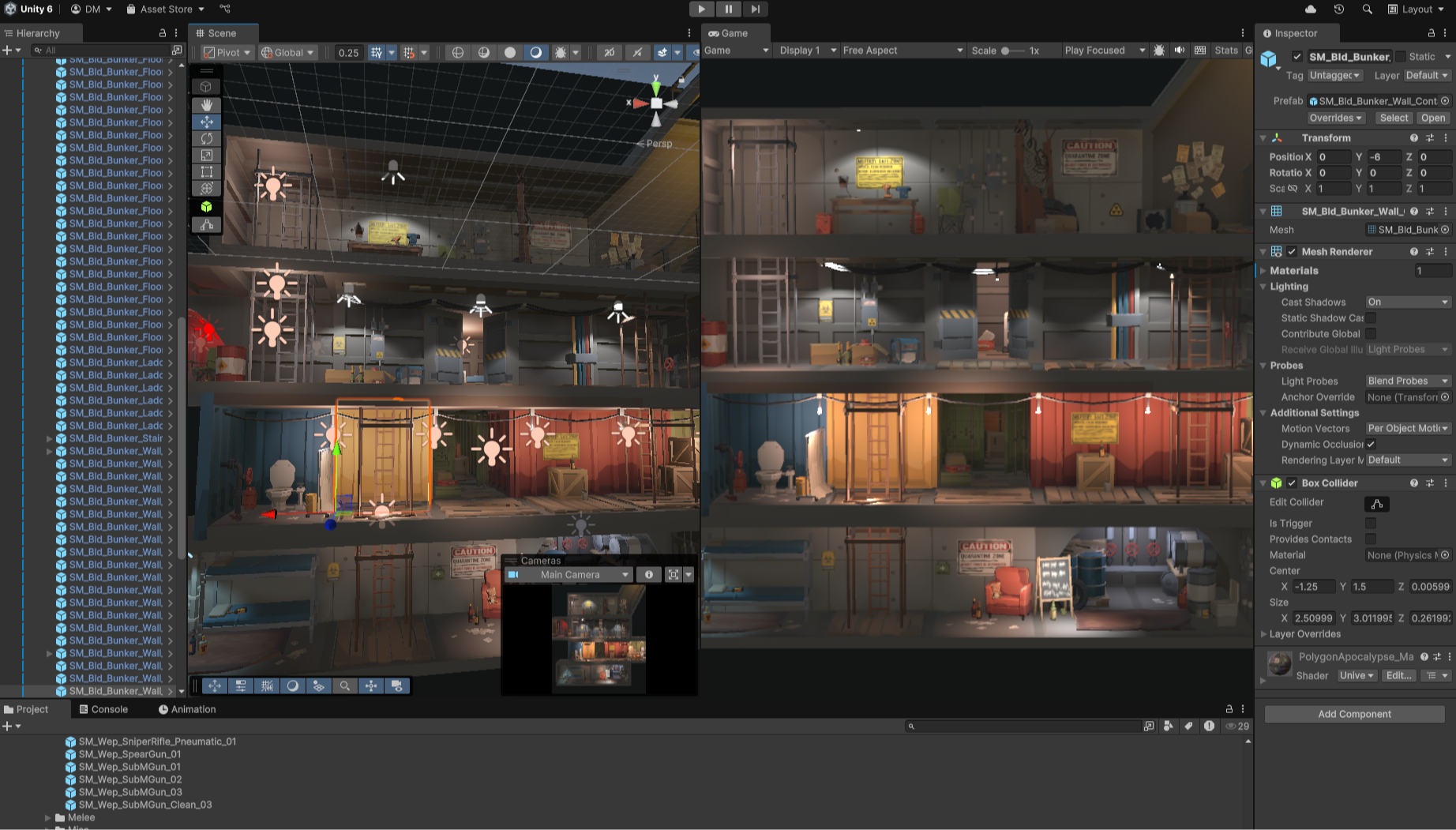Toggle the Stats button in Game view
1456x830 pixels.
(1226, 50)
